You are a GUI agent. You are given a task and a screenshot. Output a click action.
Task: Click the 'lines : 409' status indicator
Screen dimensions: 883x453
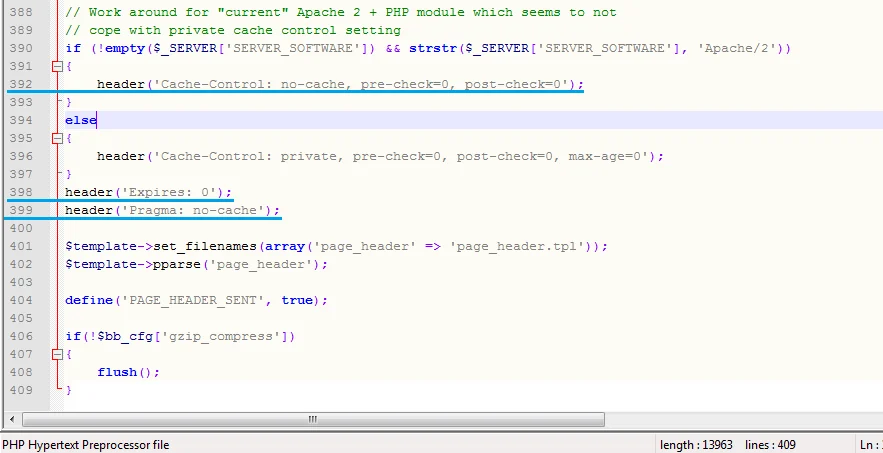point(770,445)
